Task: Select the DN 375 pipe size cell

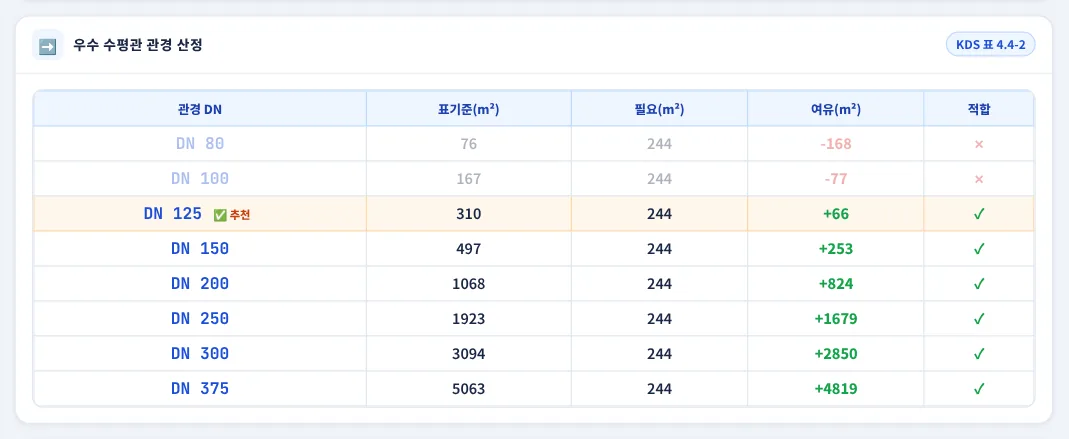Action: [200, 389]
